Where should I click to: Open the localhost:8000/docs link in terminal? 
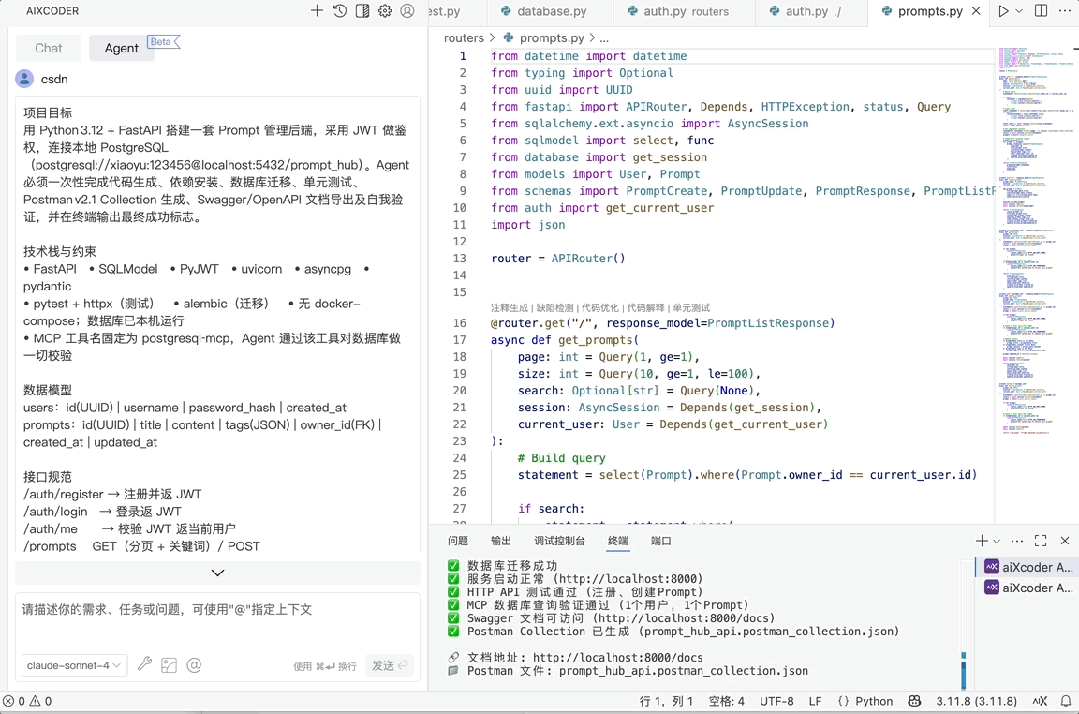[x=617, y=657]
